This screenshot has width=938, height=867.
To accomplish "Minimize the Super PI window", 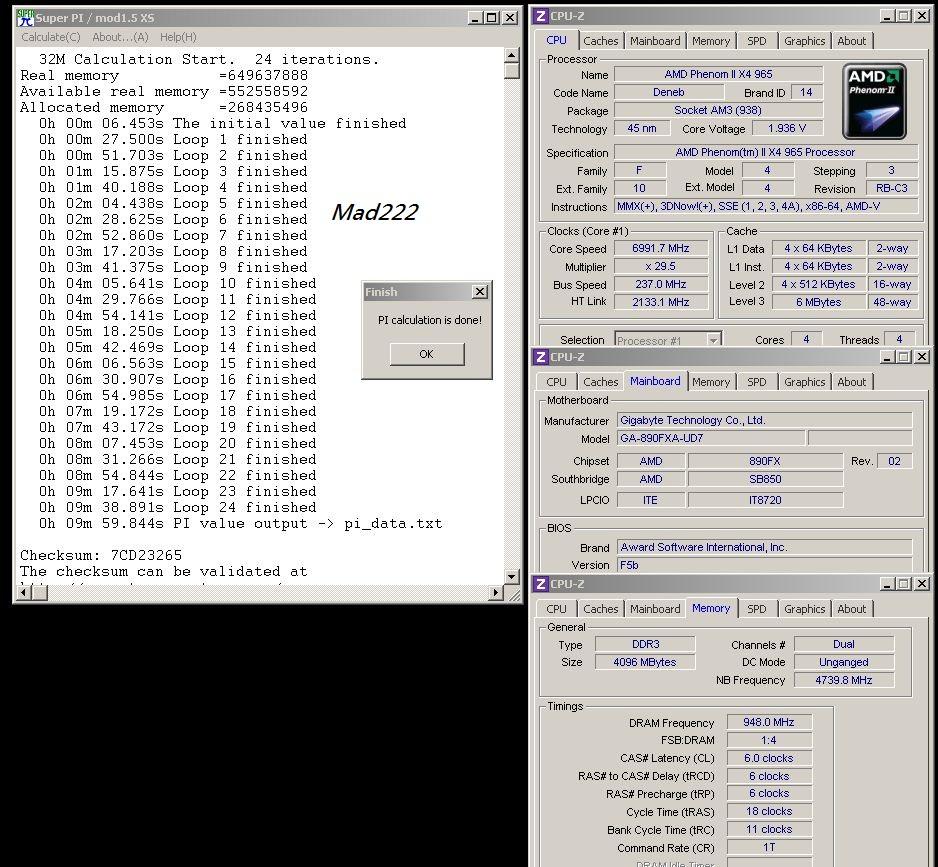I will click(474, 18).
